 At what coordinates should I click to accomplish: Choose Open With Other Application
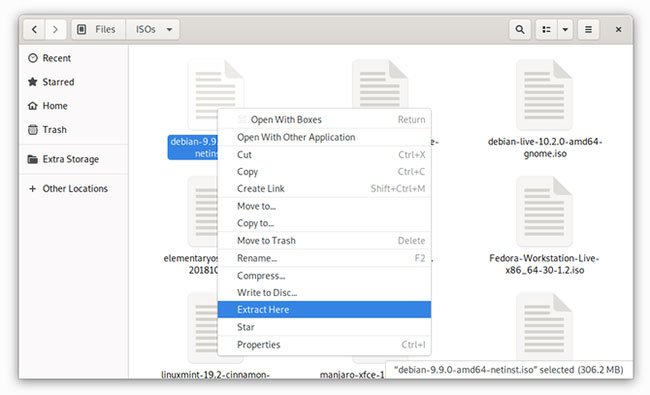pyautogui.click(x=324, y=137)
